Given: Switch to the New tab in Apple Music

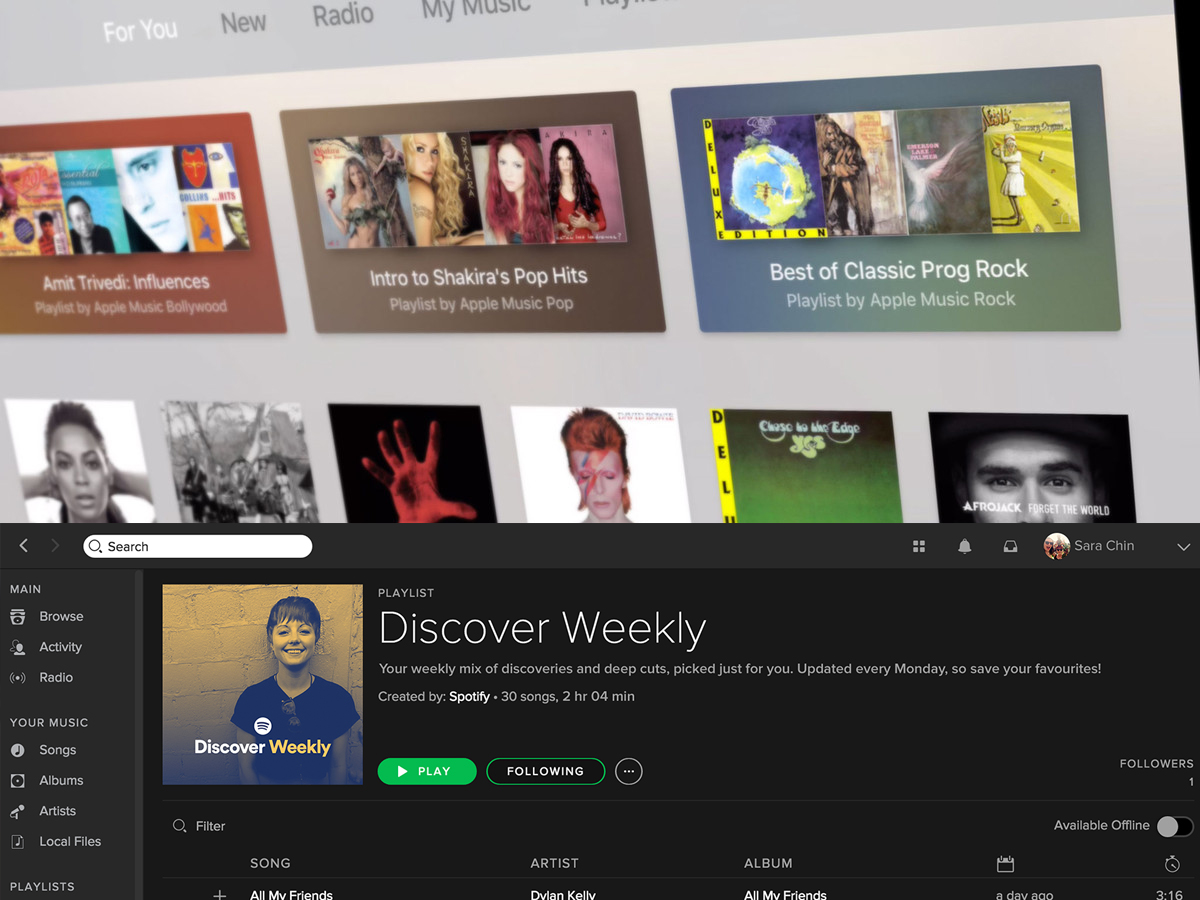Looking at the screenshot, I should tap(243, 22).
